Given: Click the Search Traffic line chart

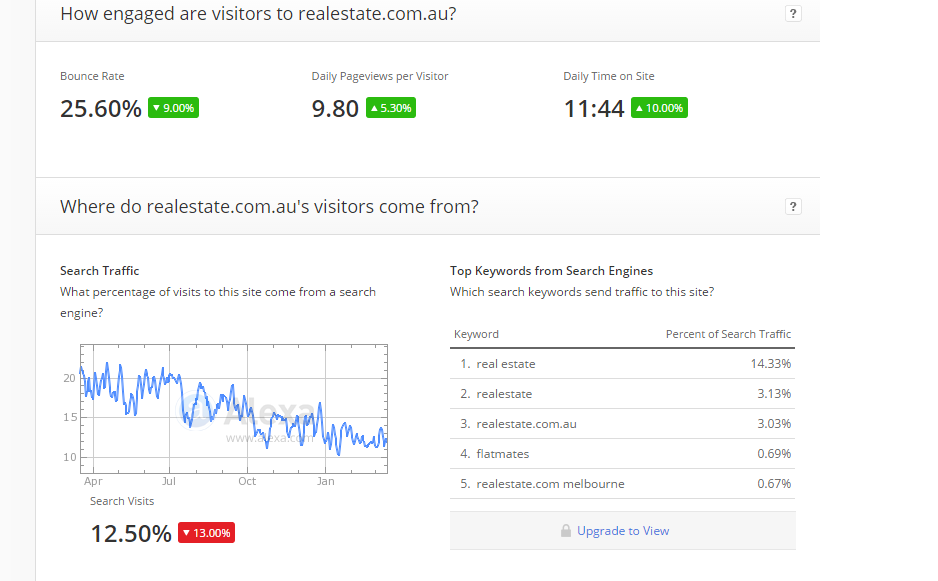Looking at the screenshot, I should point(234,409).
